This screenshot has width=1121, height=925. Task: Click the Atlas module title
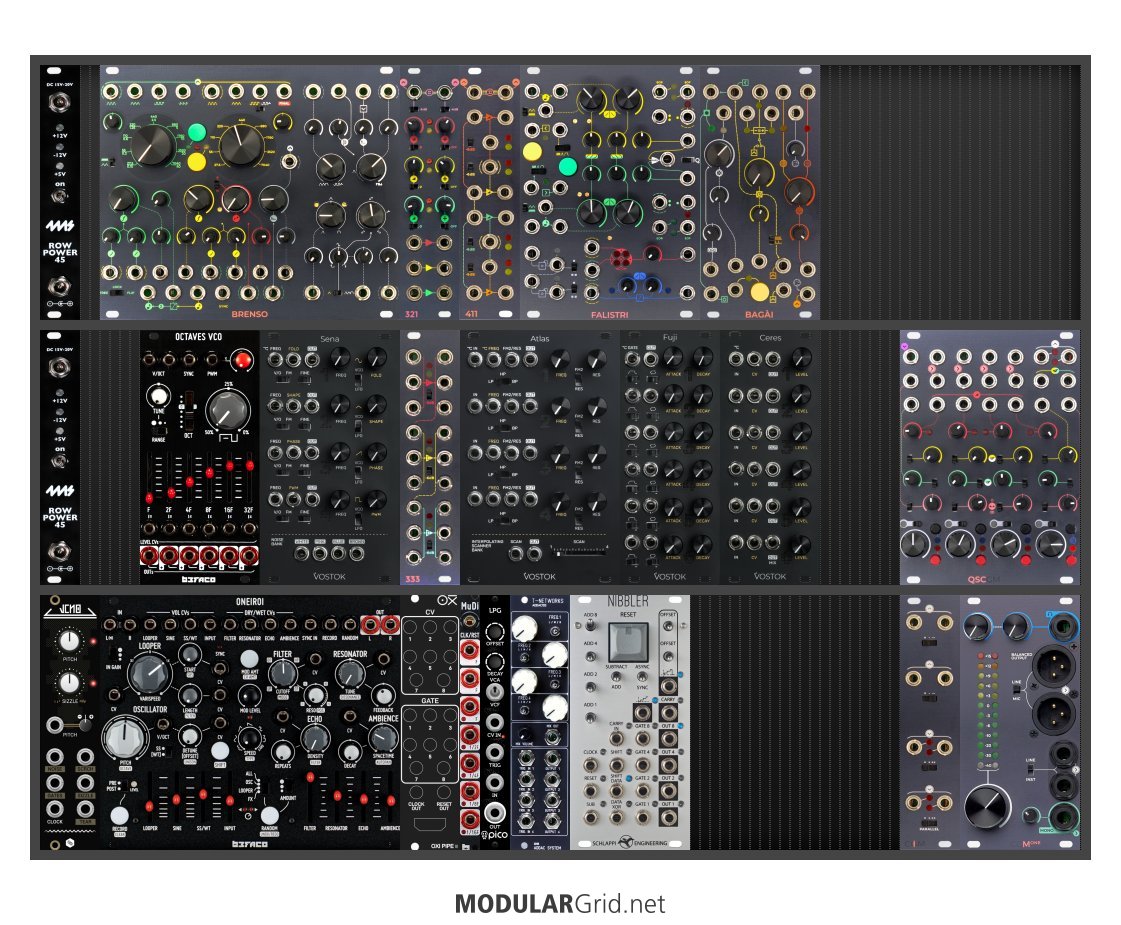(x=539, y=339)
